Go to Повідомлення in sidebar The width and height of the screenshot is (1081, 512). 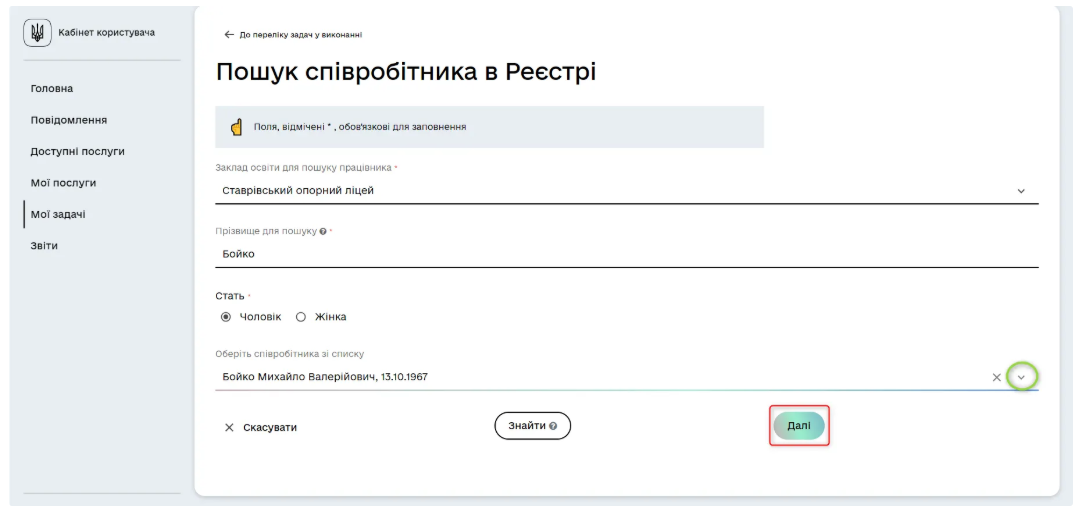click(x=69, y=120)
